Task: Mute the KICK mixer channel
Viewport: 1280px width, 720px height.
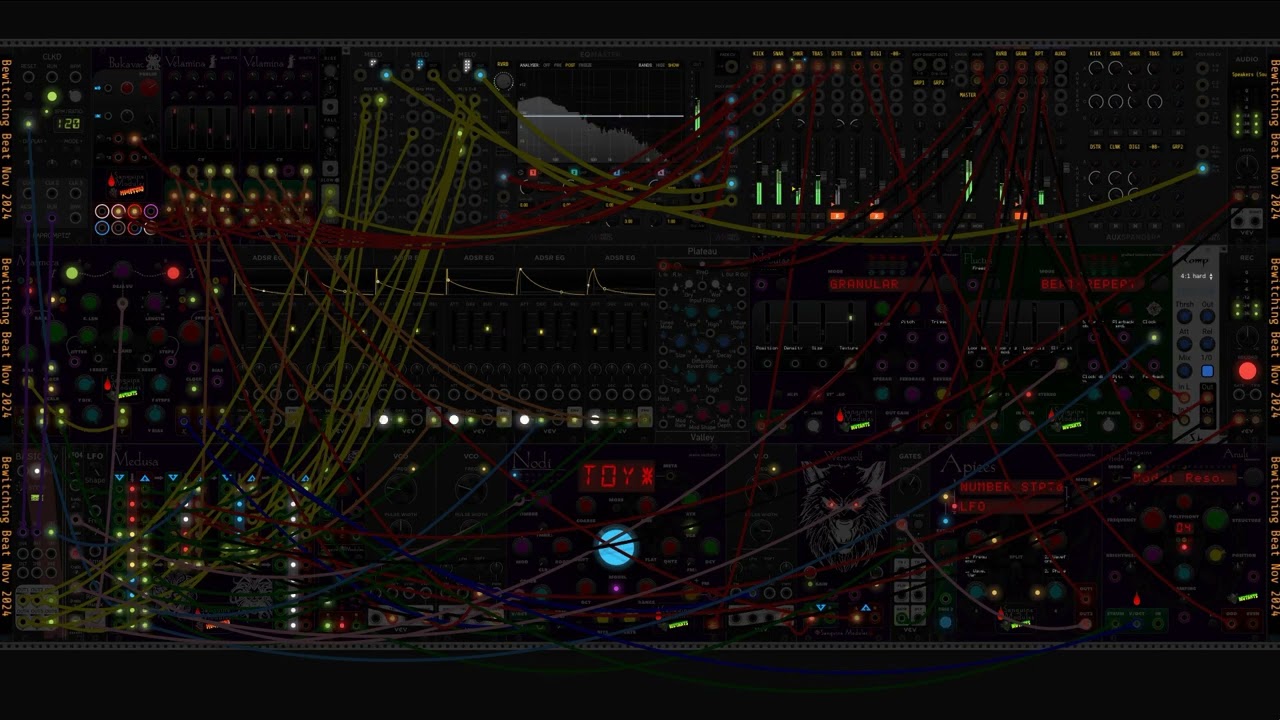Action: pos(759,215)
